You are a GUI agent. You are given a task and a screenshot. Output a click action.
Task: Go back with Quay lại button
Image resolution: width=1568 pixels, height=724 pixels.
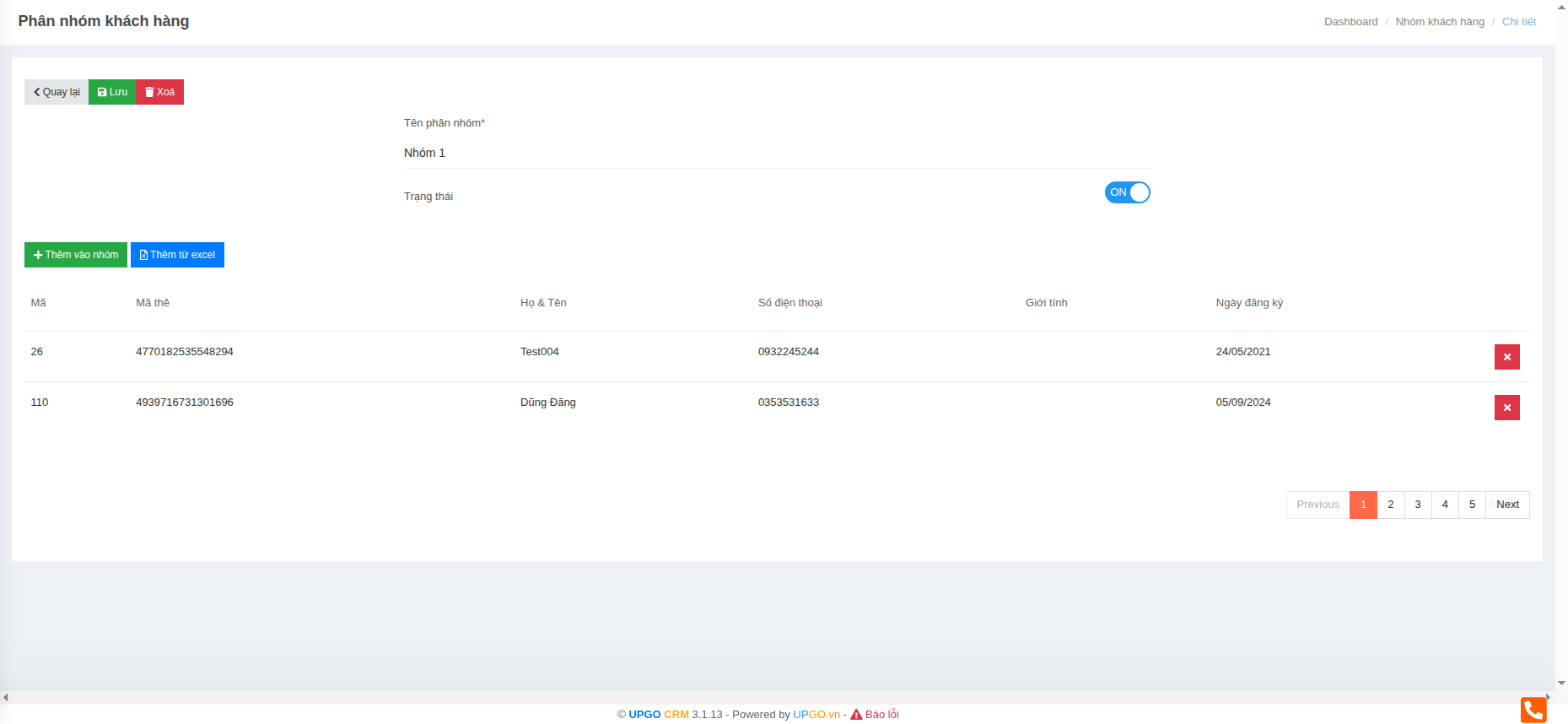pyautogui.click(x=57, y=92)
